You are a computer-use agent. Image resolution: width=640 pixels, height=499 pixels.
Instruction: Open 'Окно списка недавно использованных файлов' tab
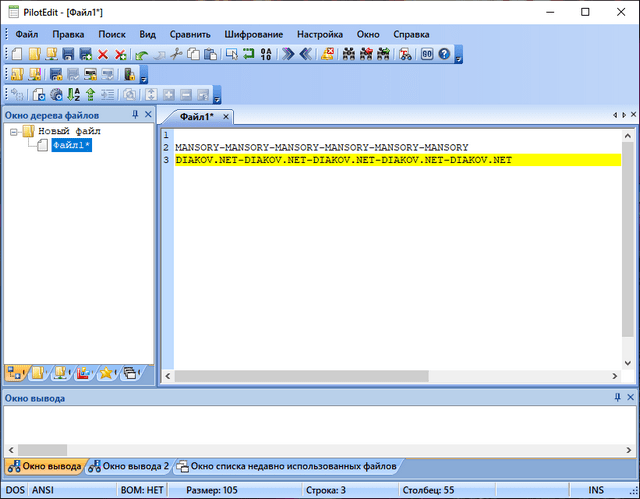point(287,466)
